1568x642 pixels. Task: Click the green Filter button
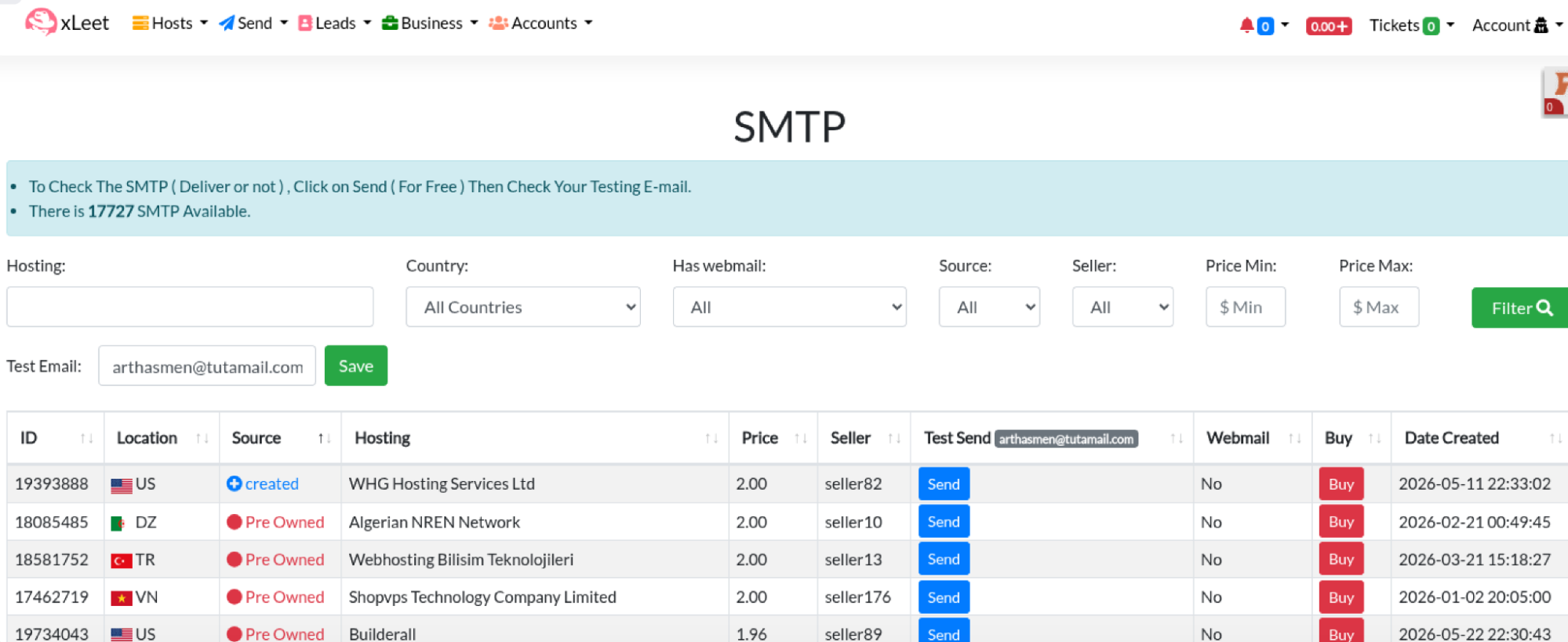pyautogui.click(x=1520, y=308)
